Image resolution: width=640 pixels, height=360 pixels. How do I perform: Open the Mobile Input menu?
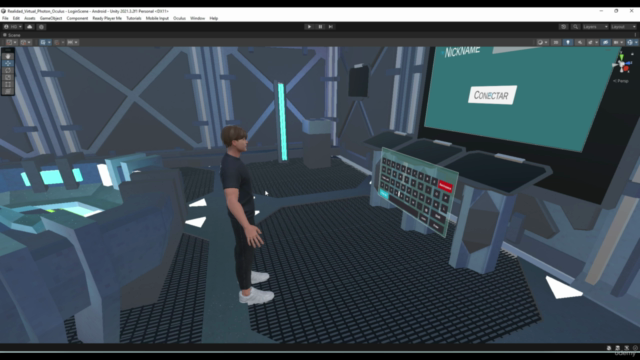coord(157,18)
